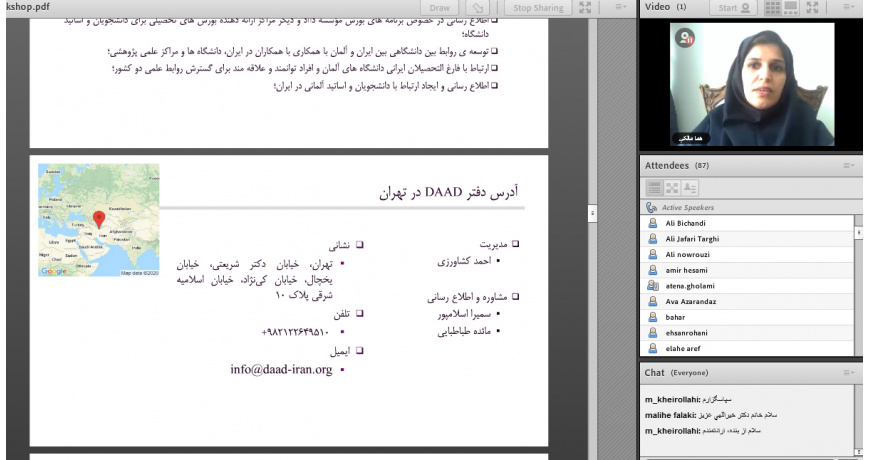This screenshot has height=460, width=870.
Task: Click the Attendees list scrollbar handle
Action: [859, 232]
